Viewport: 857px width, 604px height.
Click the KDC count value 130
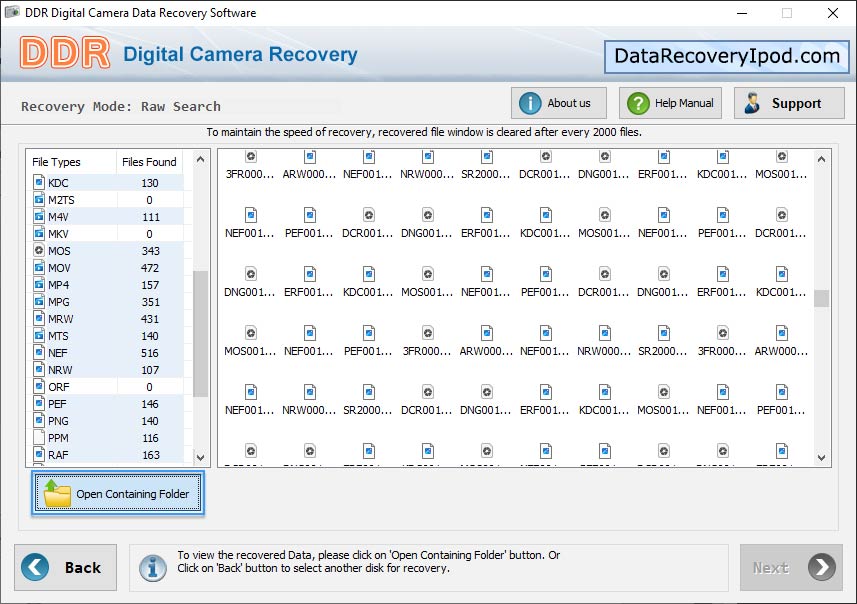point(150,183)
